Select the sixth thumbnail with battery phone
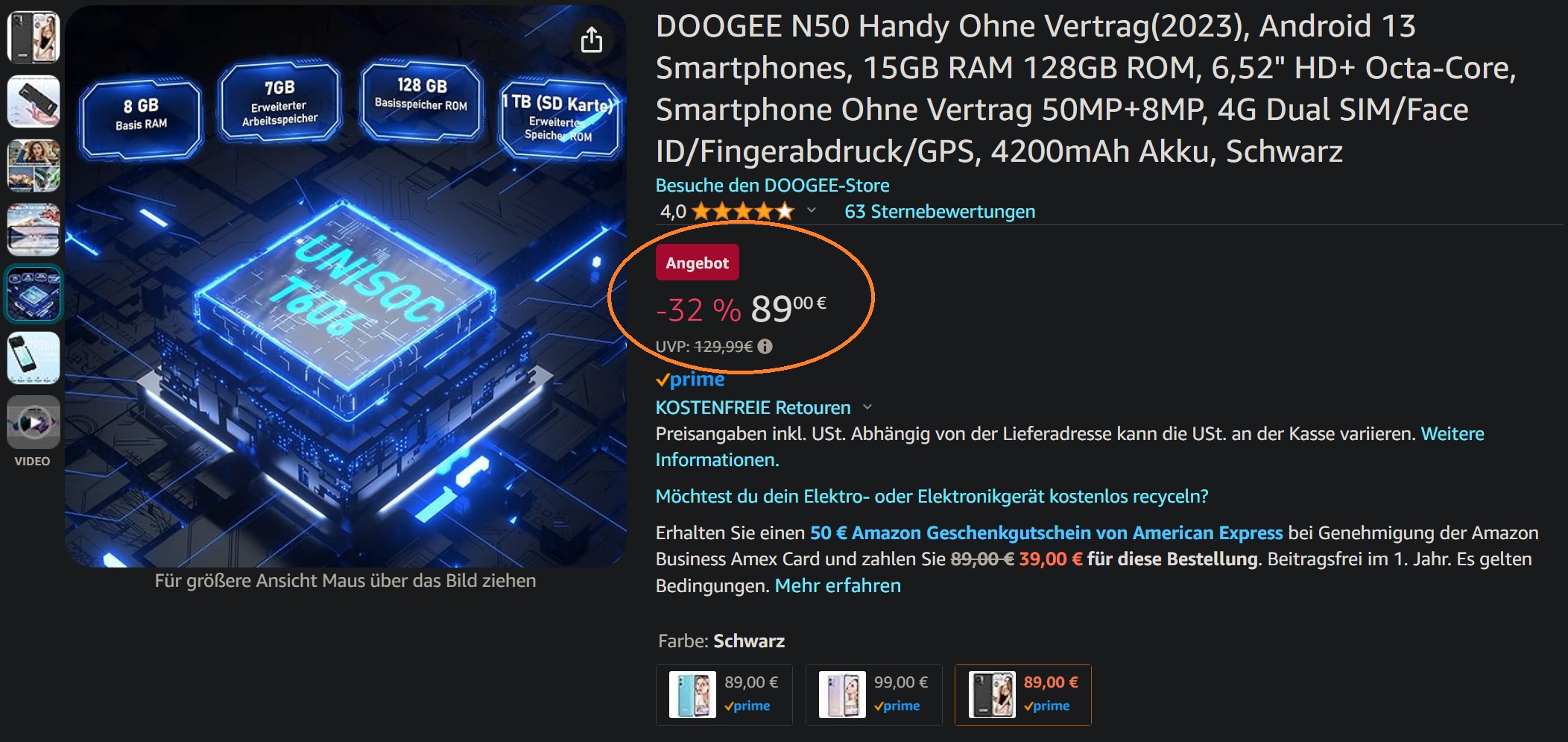The height and width of the screenshot is (742, 1568). (34, 358)
